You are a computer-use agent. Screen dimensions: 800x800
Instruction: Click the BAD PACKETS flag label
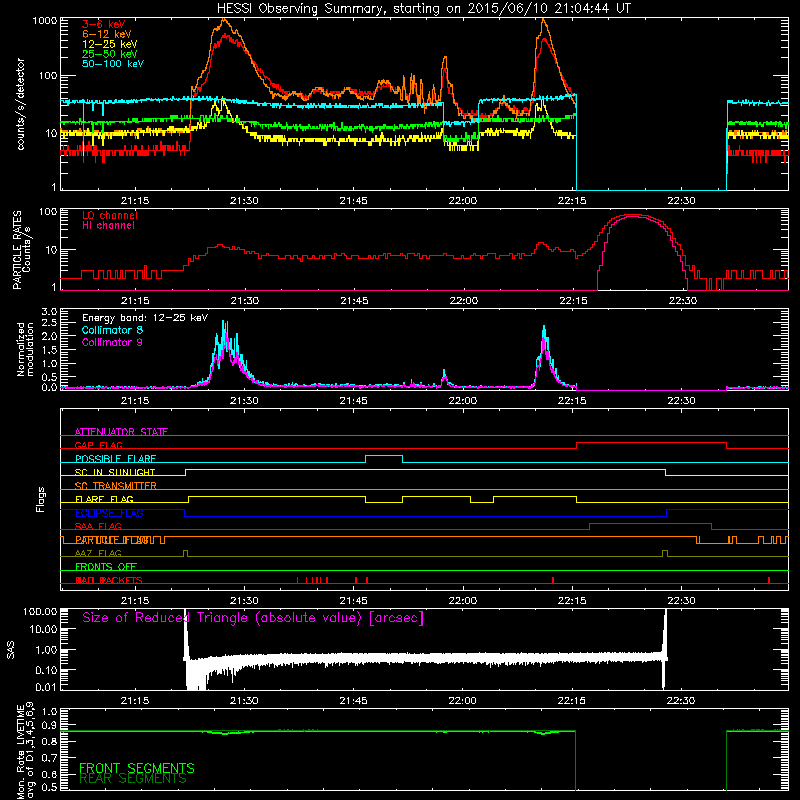(x=109, y=580)
